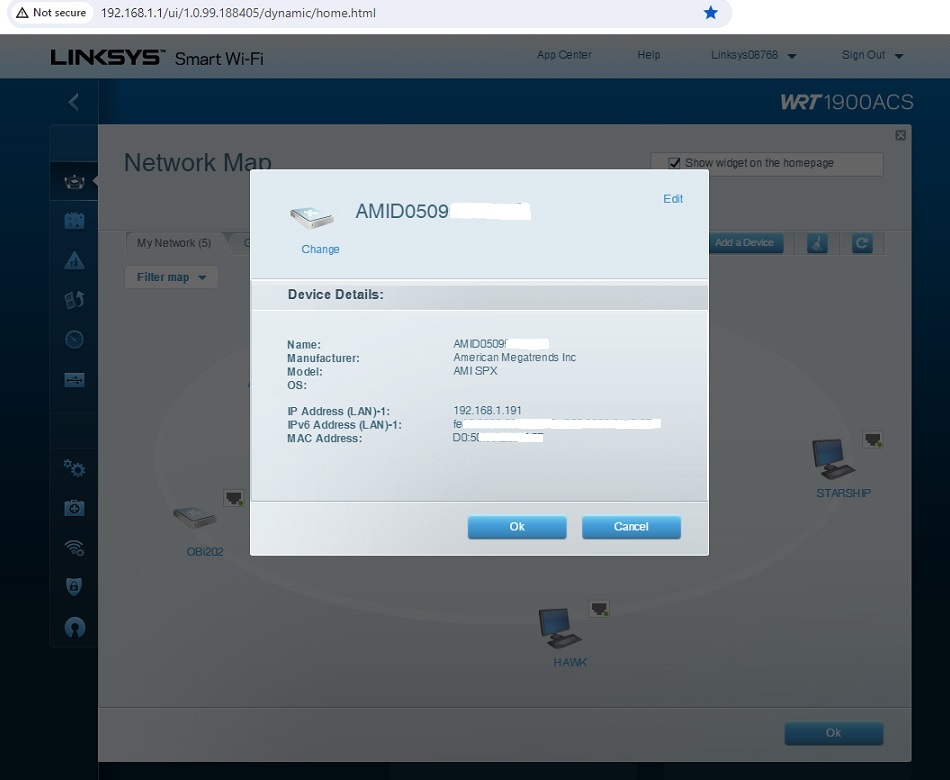Click IP address value 192.168.1.191
Screen dimensions: 950x780
point(487,410)
